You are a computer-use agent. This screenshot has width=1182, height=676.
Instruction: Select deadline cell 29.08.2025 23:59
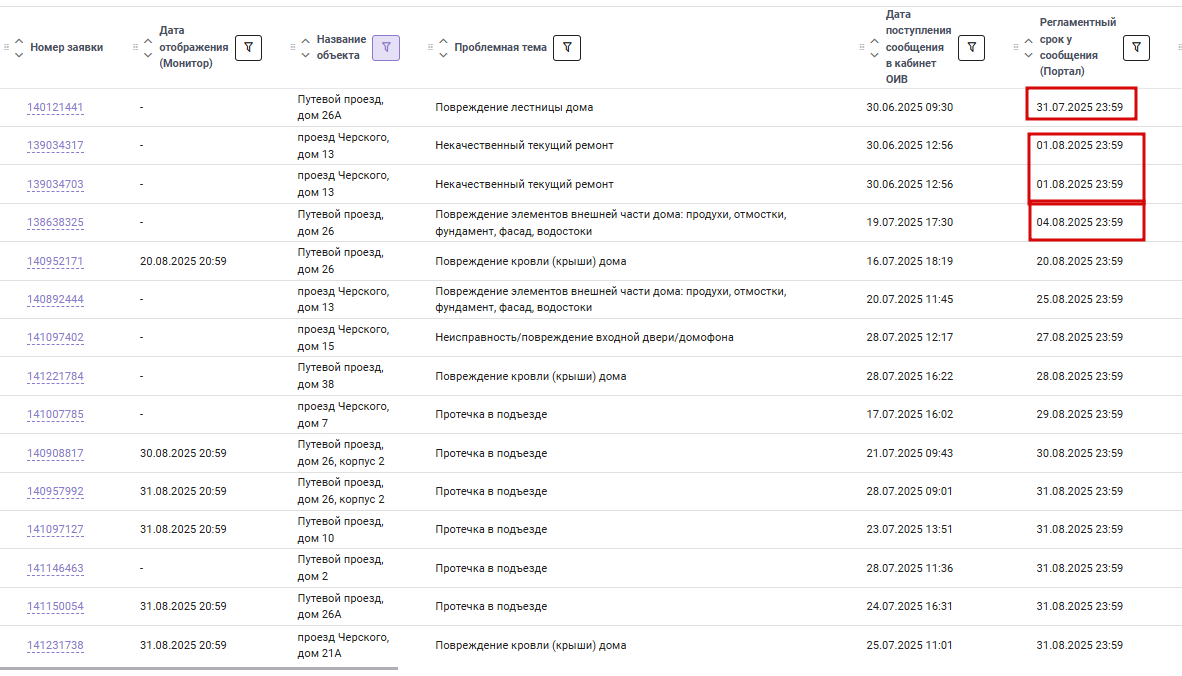pos(1079,414)
